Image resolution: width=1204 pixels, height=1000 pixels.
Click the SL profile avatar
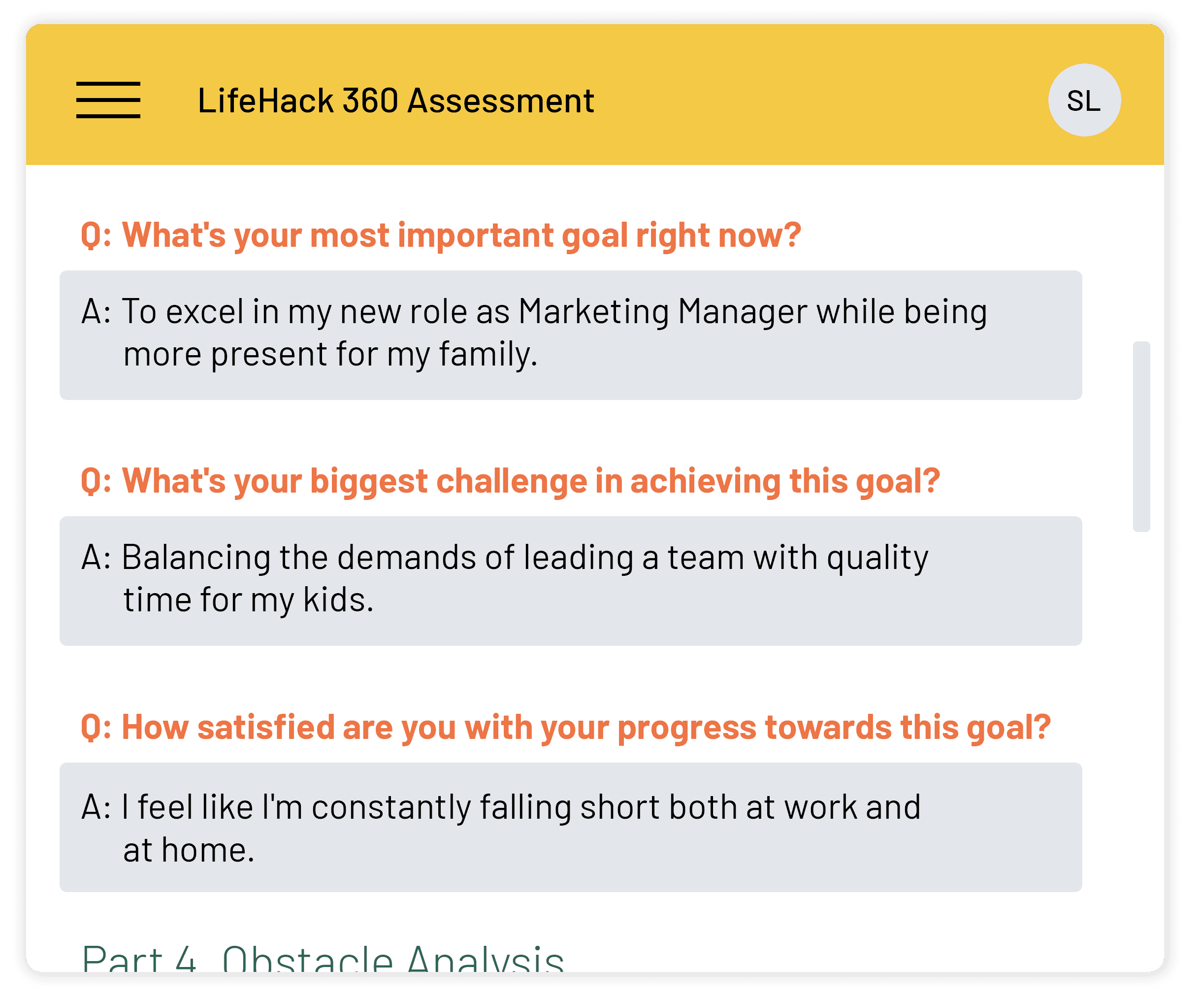(1083, 100)
